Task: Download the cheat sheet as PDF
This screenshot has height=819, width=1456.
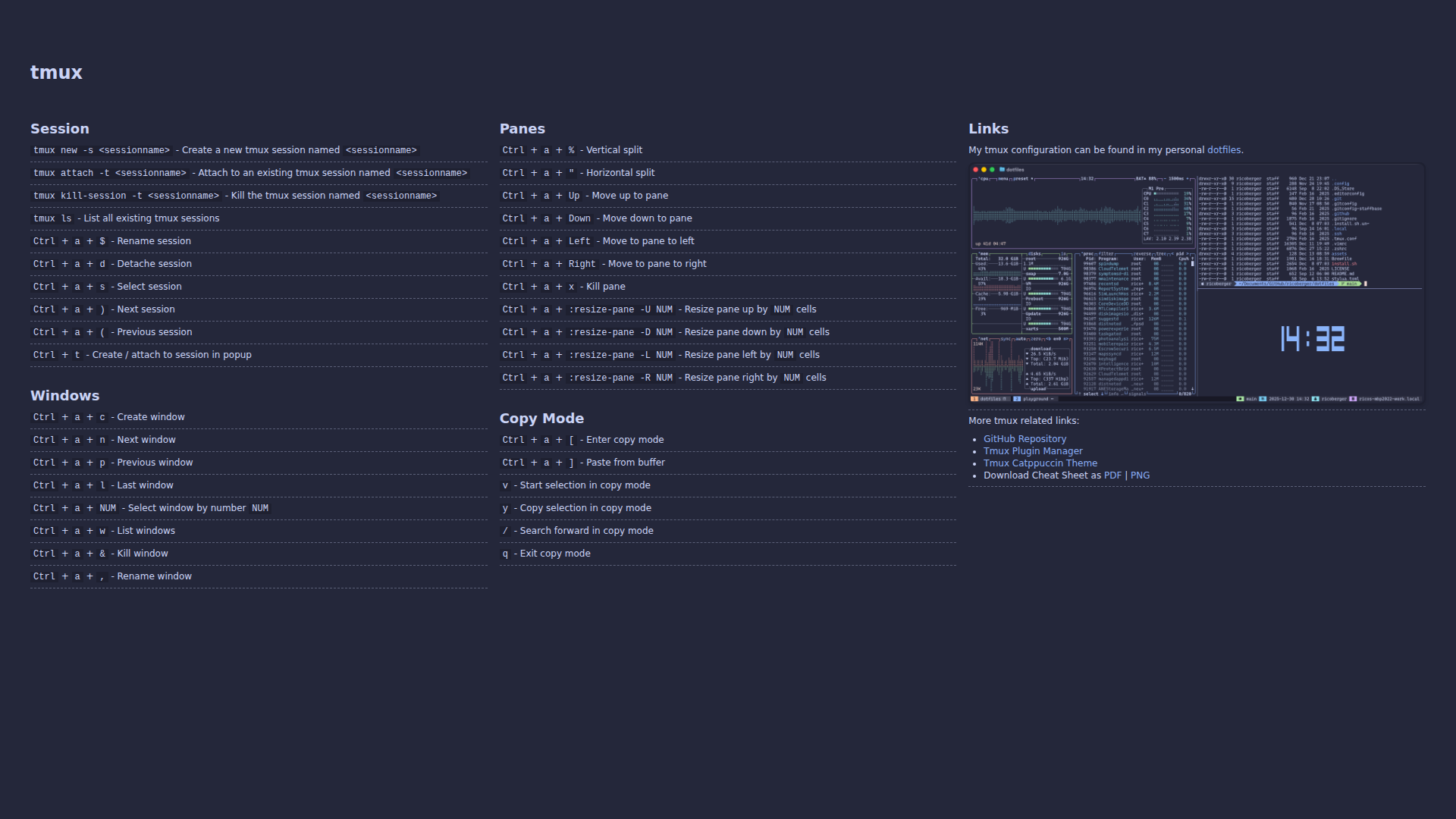Action: point(1112,475)
